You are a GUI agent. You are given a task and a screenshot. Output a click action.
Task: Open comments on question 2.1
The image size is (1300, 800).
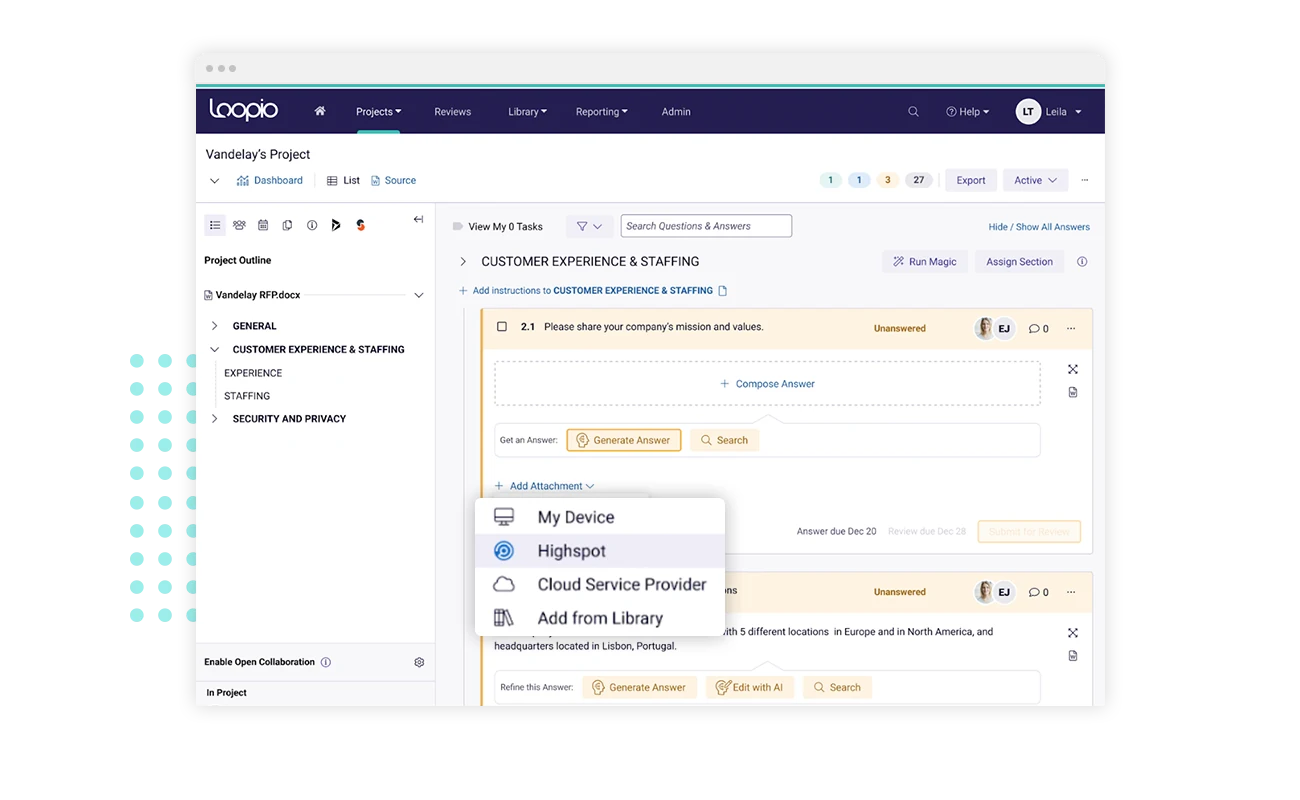click(x=1038, y=328)
